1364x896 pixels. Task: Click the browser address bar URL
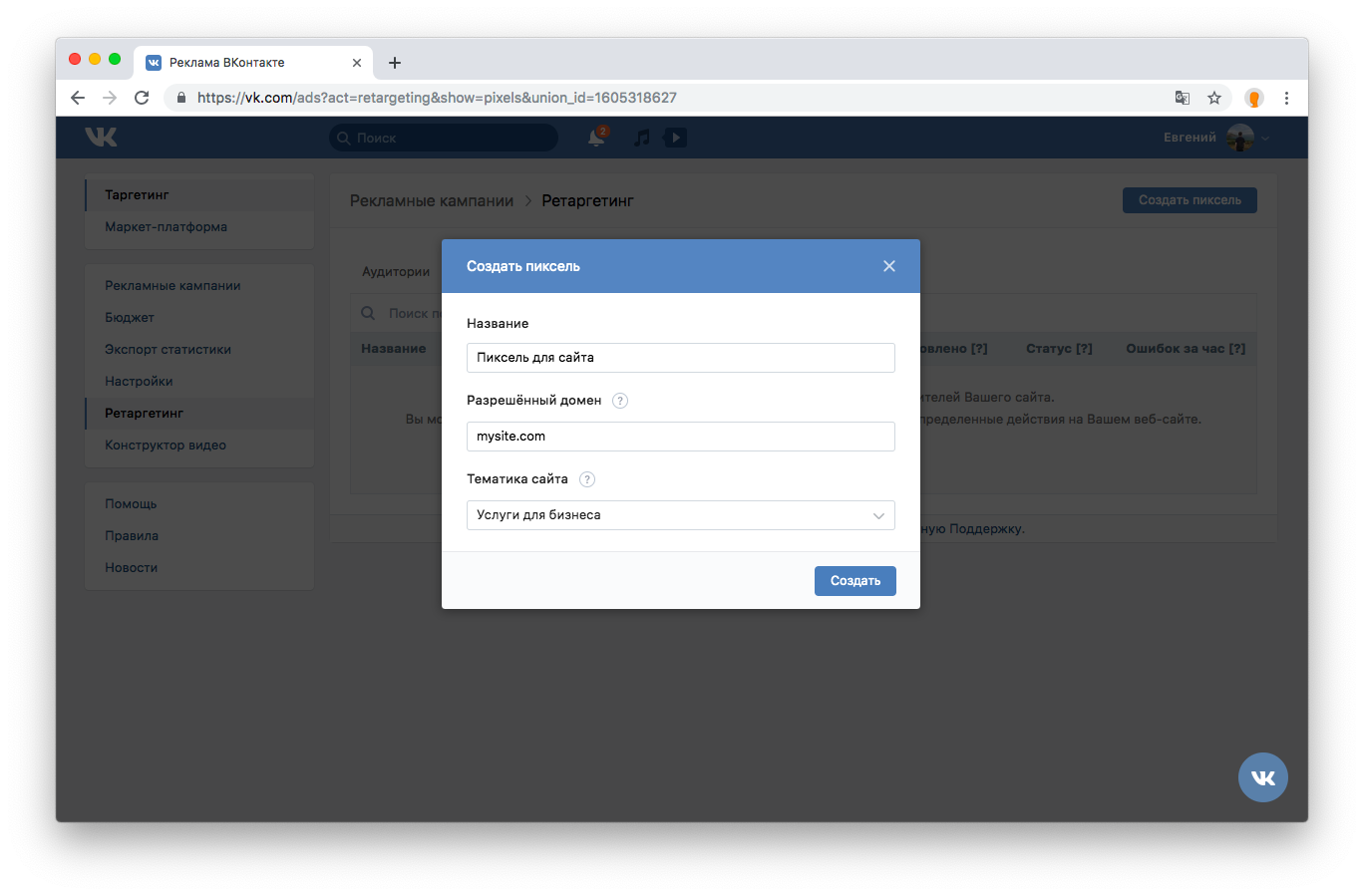point(437,98)
